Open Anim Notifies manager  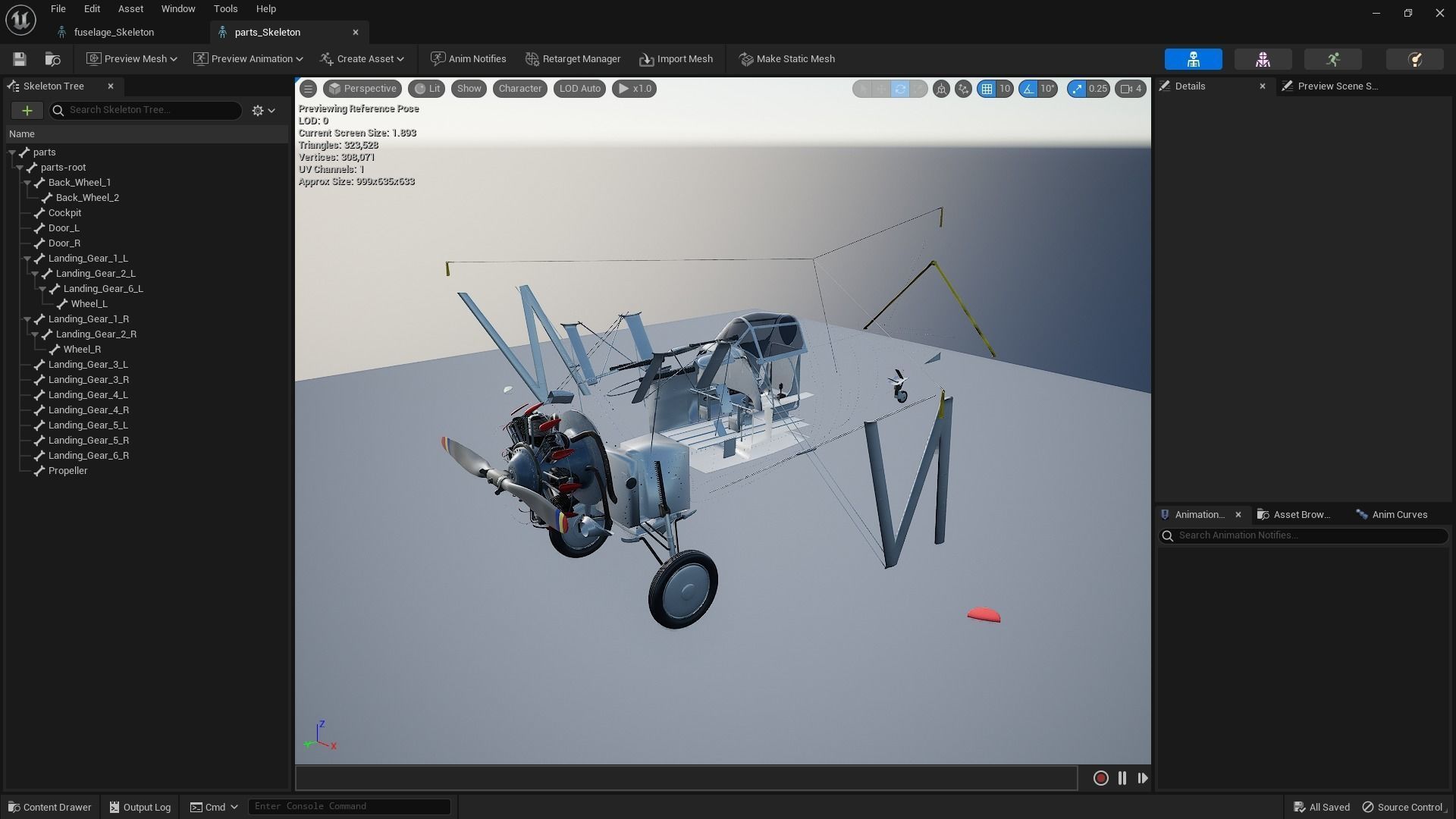(x=468, y=59)
